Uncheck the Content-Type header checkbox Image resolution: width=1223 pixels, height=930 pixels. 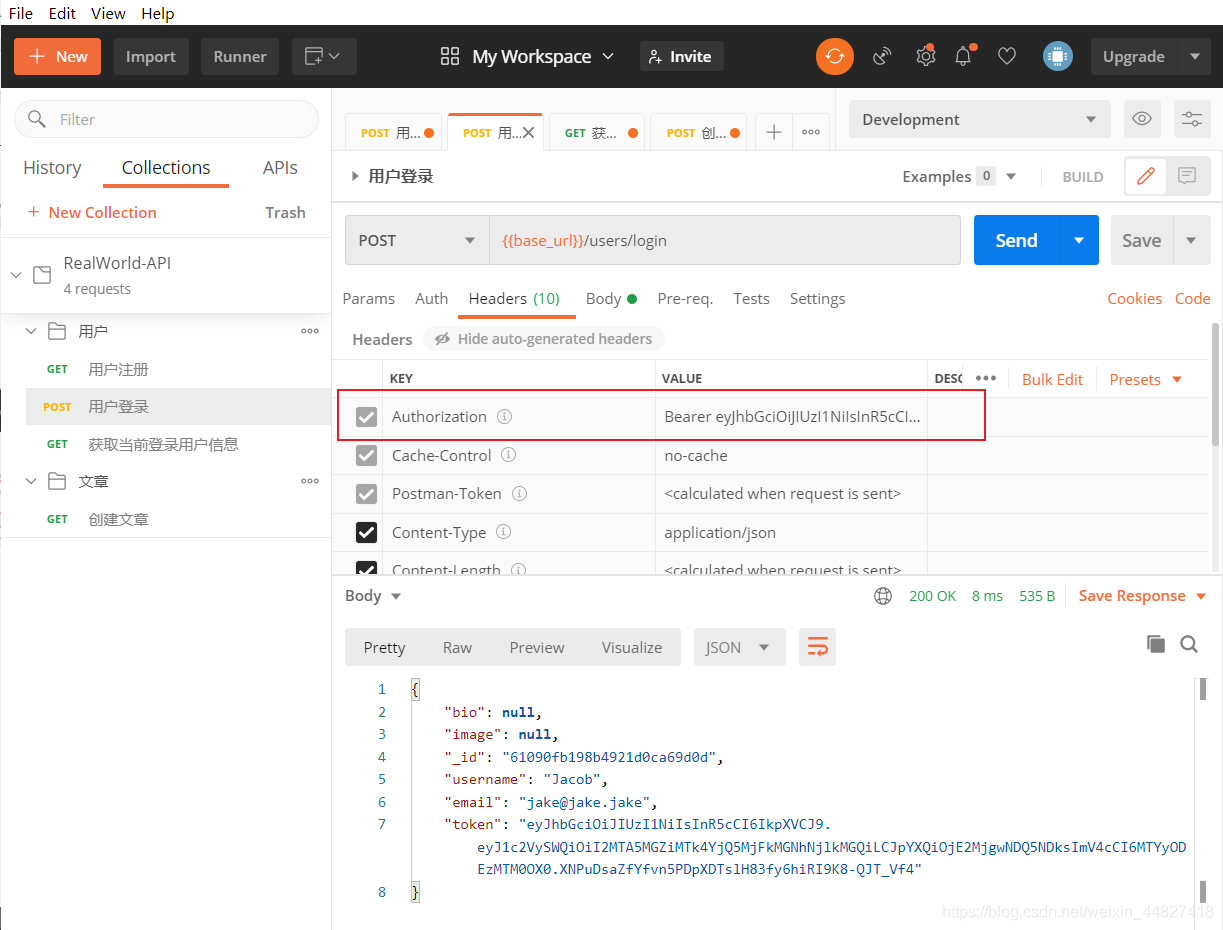[367, 533]
